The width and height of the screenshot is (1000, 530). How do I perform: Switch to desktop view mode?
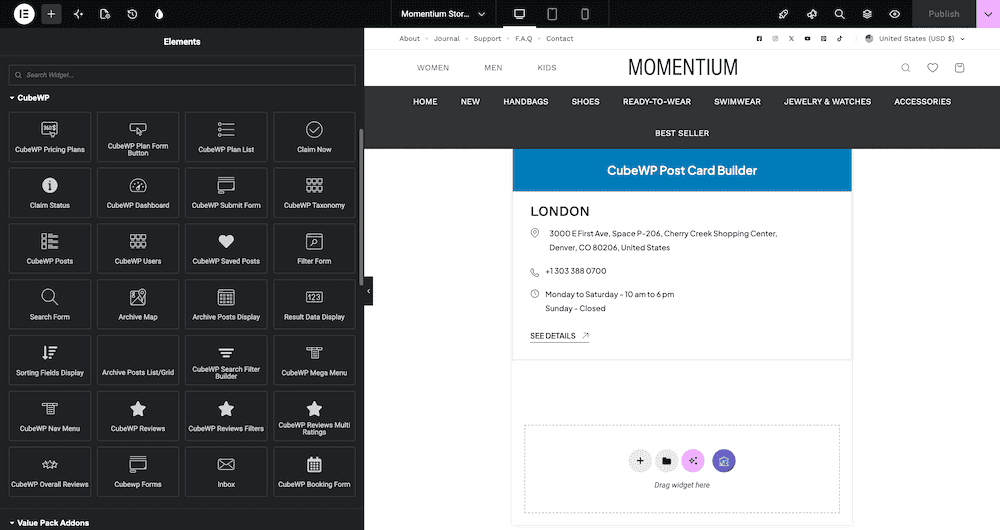pos(519,13)
